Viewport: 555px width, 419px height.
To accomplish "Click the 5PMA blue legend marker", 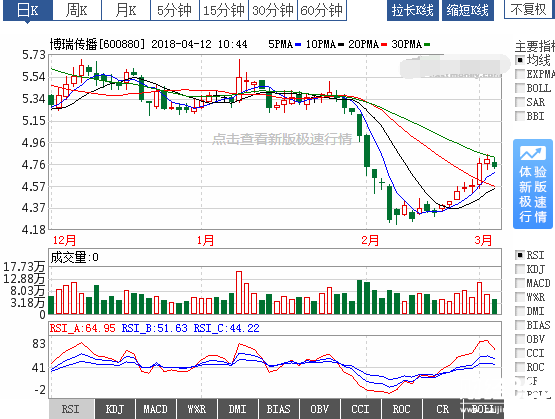I will tap(298, 45).
